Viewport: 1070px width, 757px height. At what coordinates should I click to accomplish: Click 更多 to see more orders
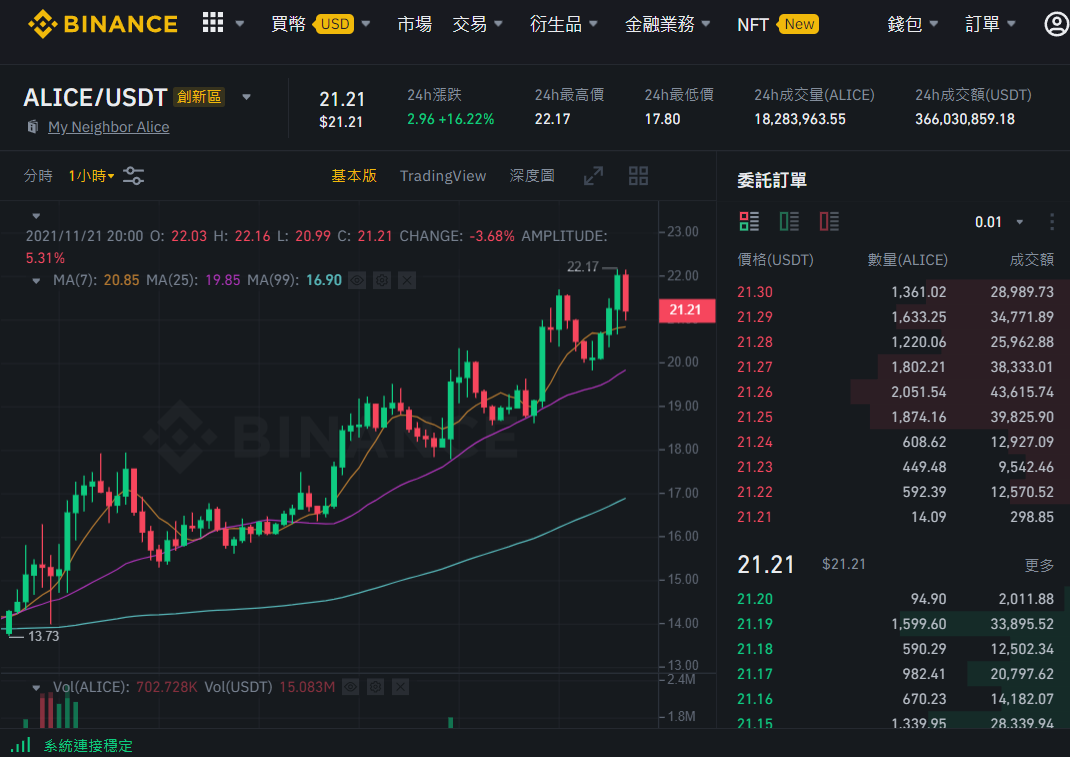point(1039,565)
